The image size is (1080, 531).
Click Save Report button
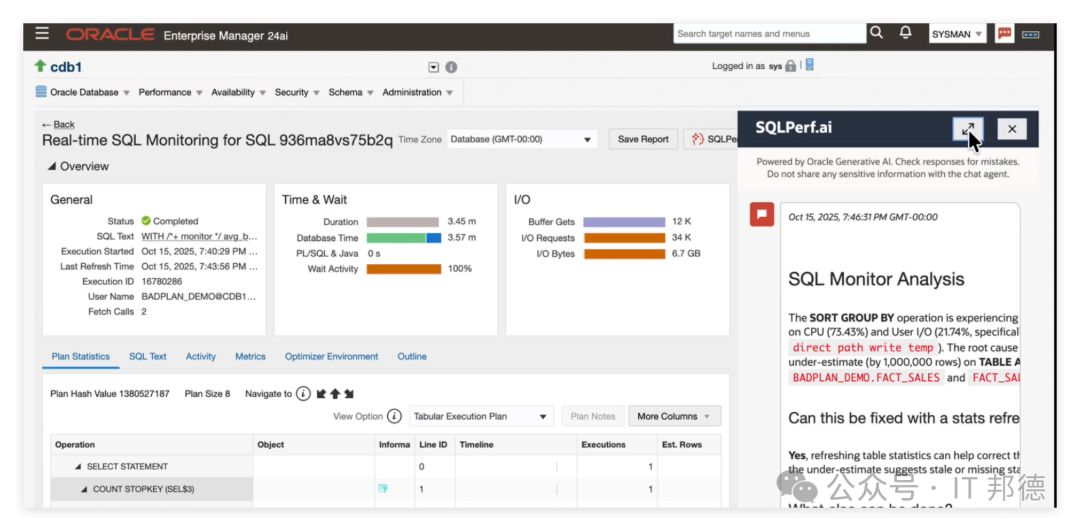[x=643, y=139]
